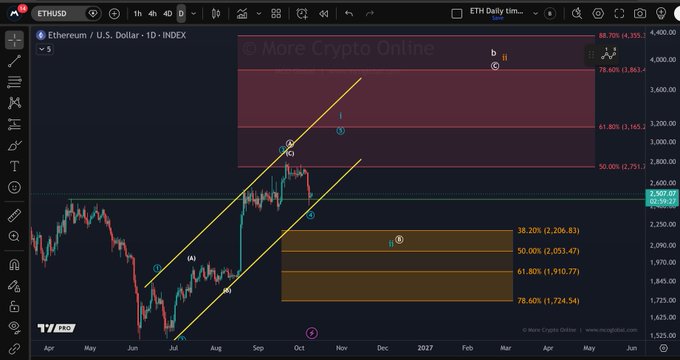Switch to the 1h timeframe
680x360 pixels.
click(x=137, y=14)
